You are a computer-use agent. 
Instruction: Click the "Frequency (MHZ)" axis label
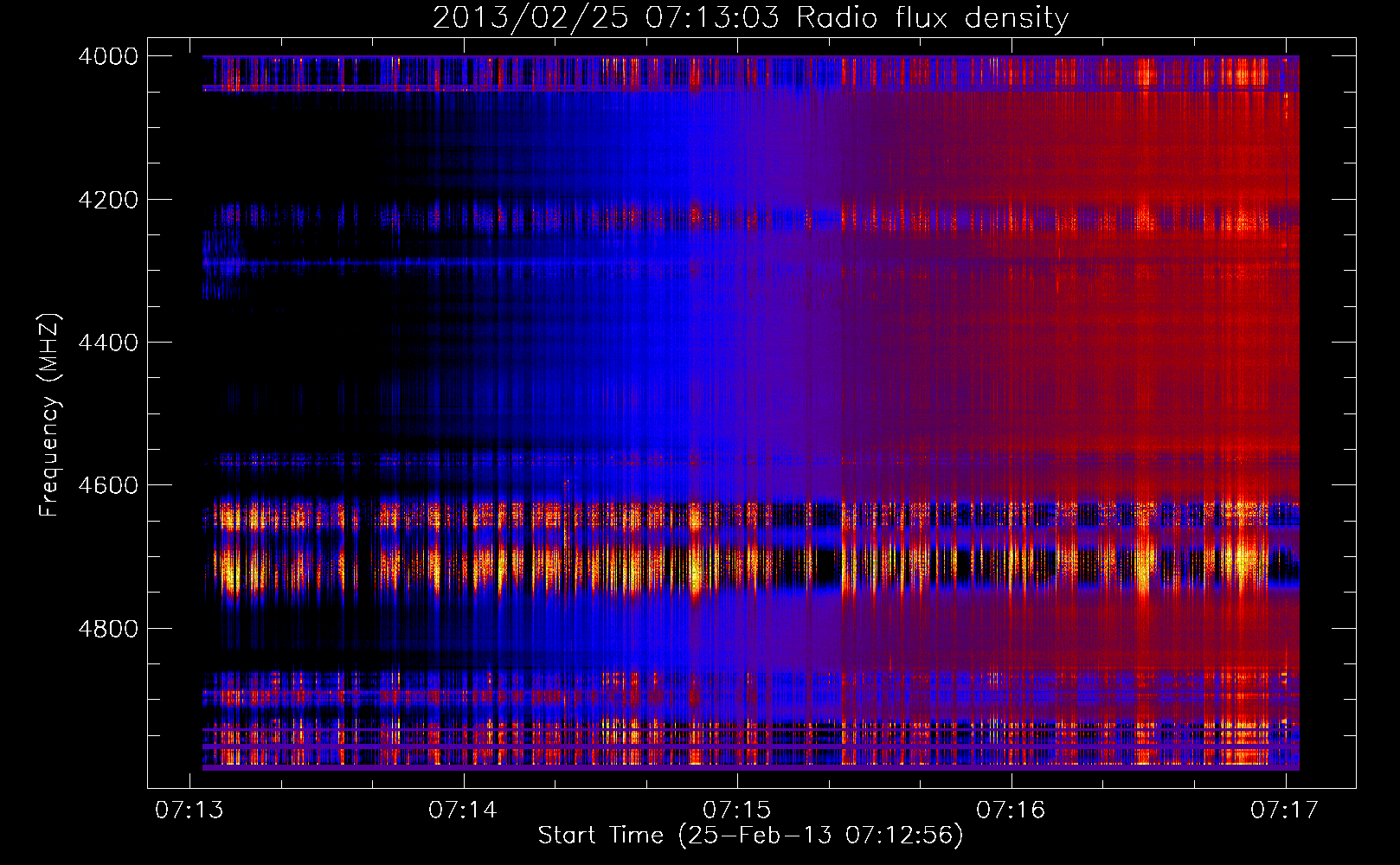coord(50,415)
